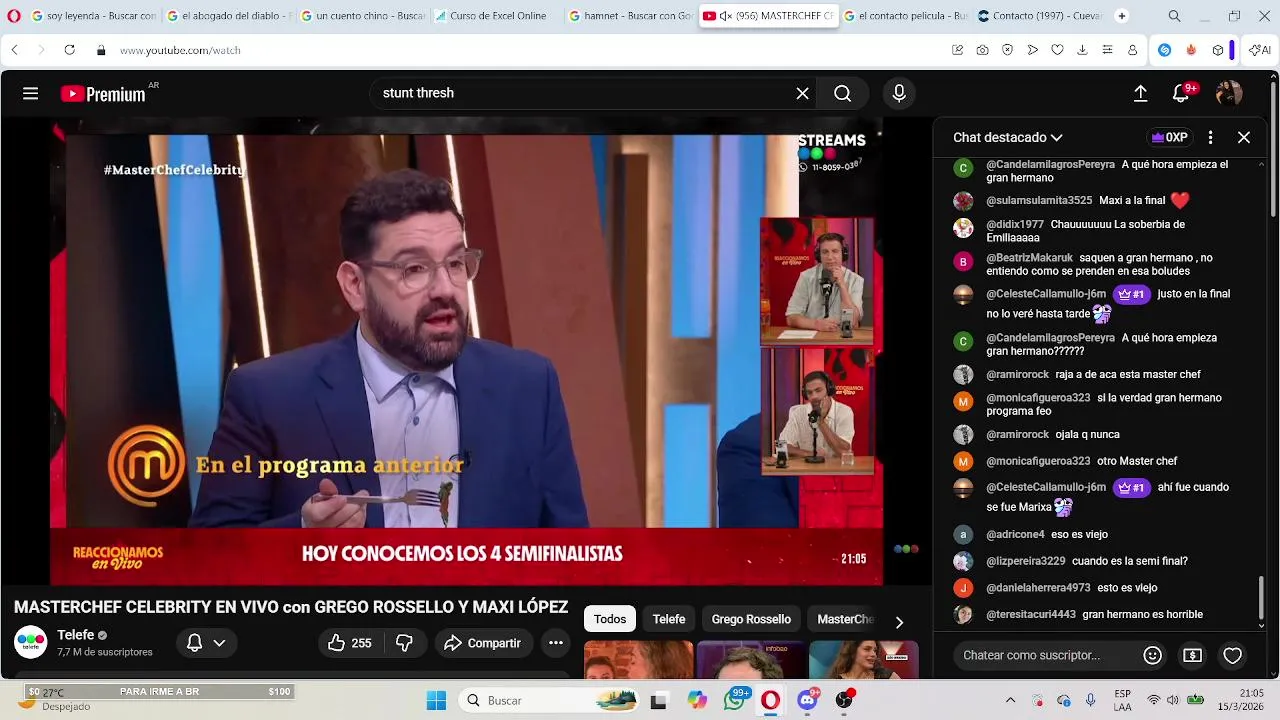This screenshot has height=720, width=1280.
Task: Click chat message 'eso es viejo'
Action: (x=1079, y=534)
